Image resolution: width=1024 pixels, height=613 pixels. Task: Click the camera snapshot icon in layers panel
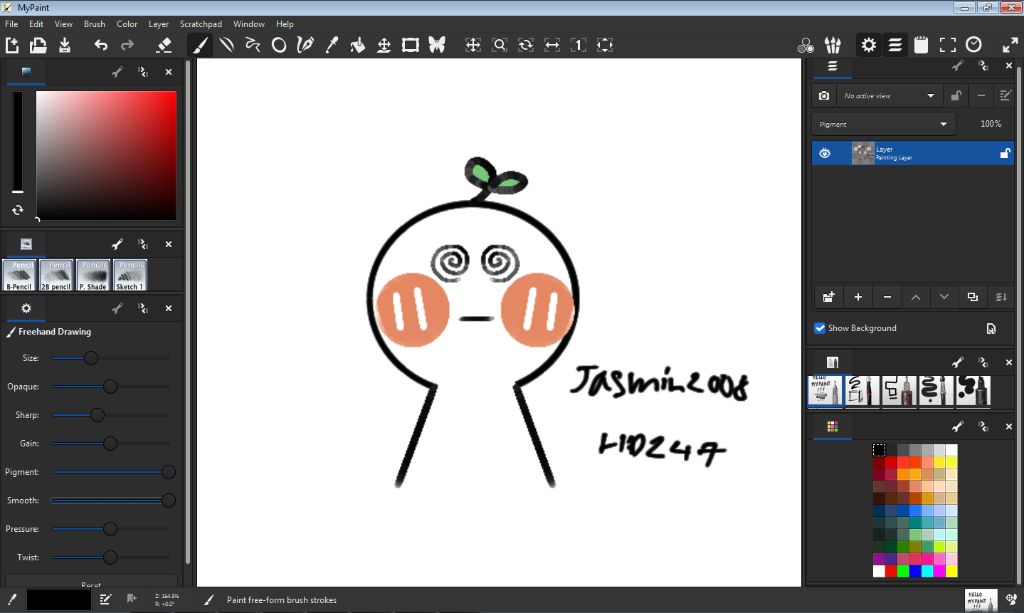824,96
